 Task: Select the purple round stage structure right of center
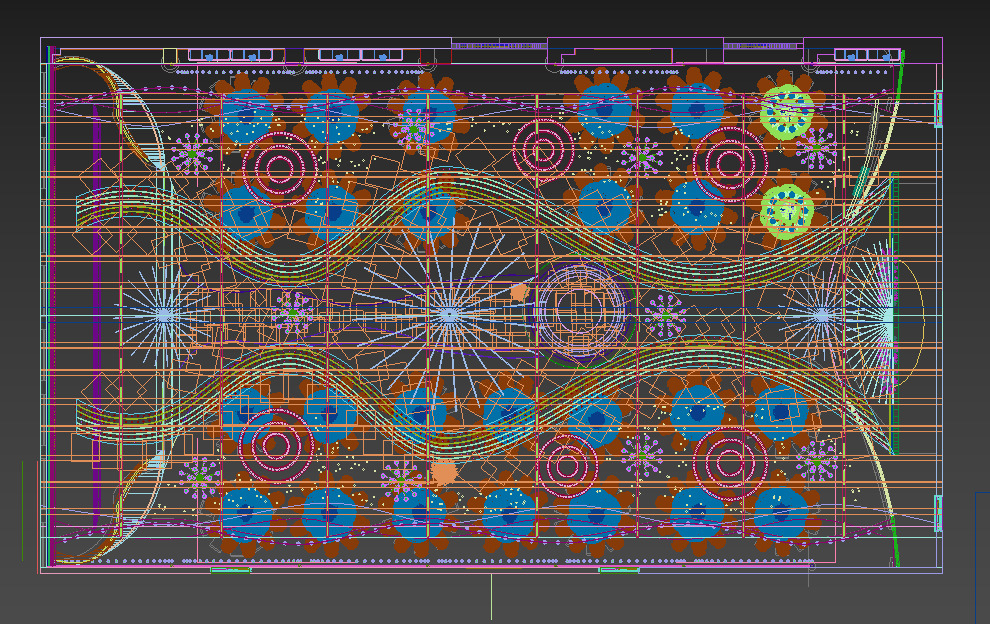coord(580,311)
